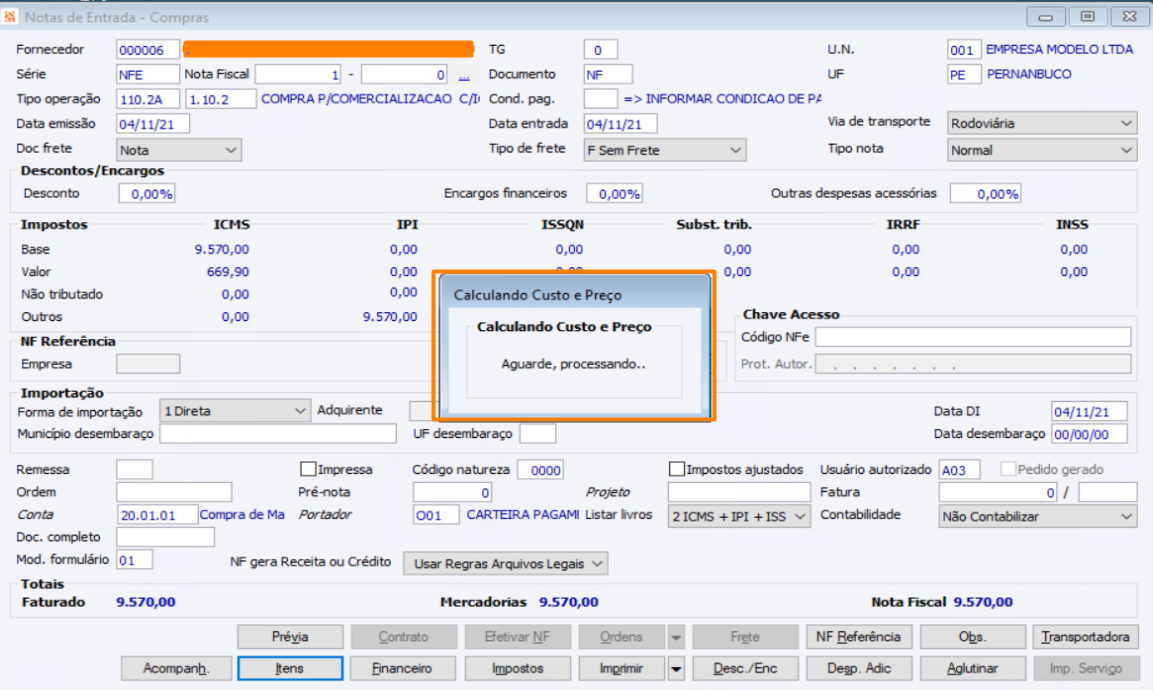Screen dimensions: 1153x690
Task: Toggle the Pedido gerado checkbox
Action: (1008, 469)
